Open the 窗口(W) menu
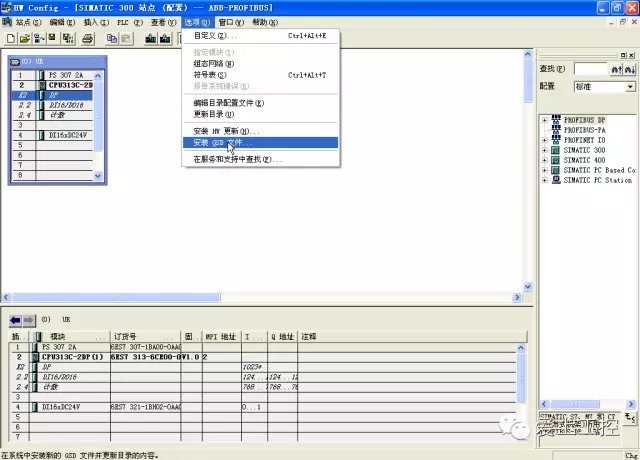 [x=231, y=22]
